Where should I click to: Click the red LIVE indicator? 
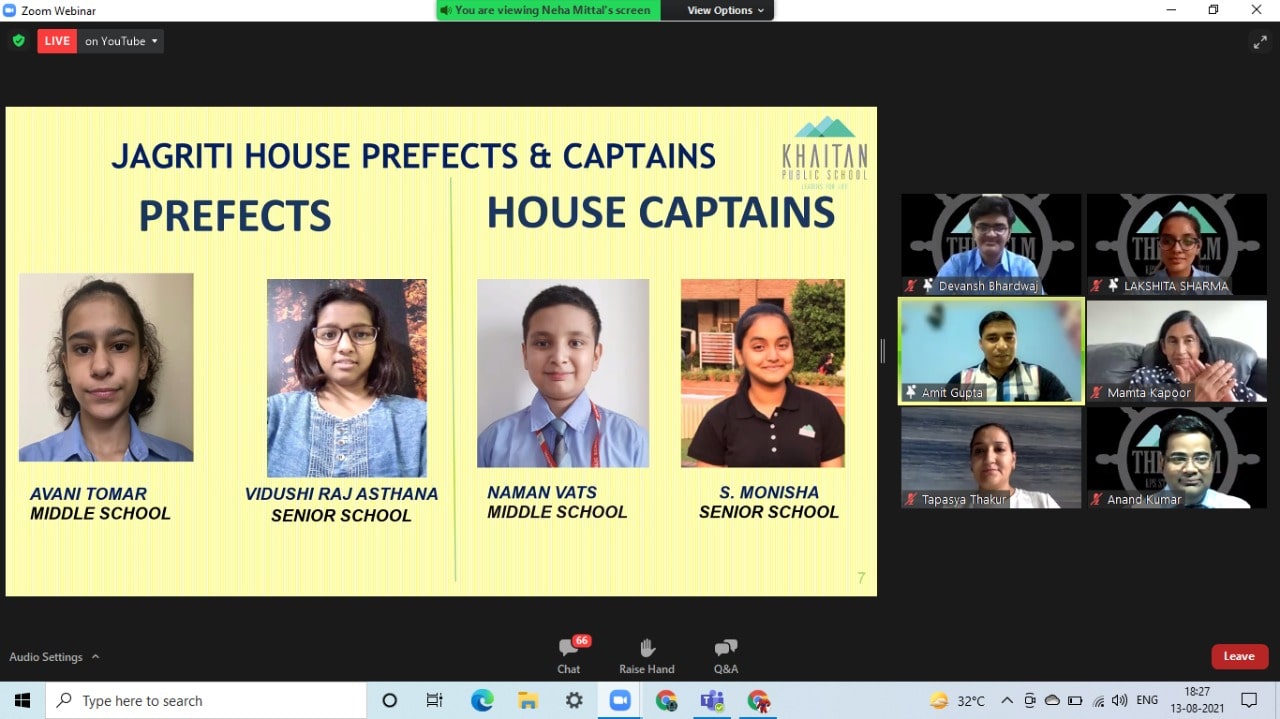(x=57, y=41)
